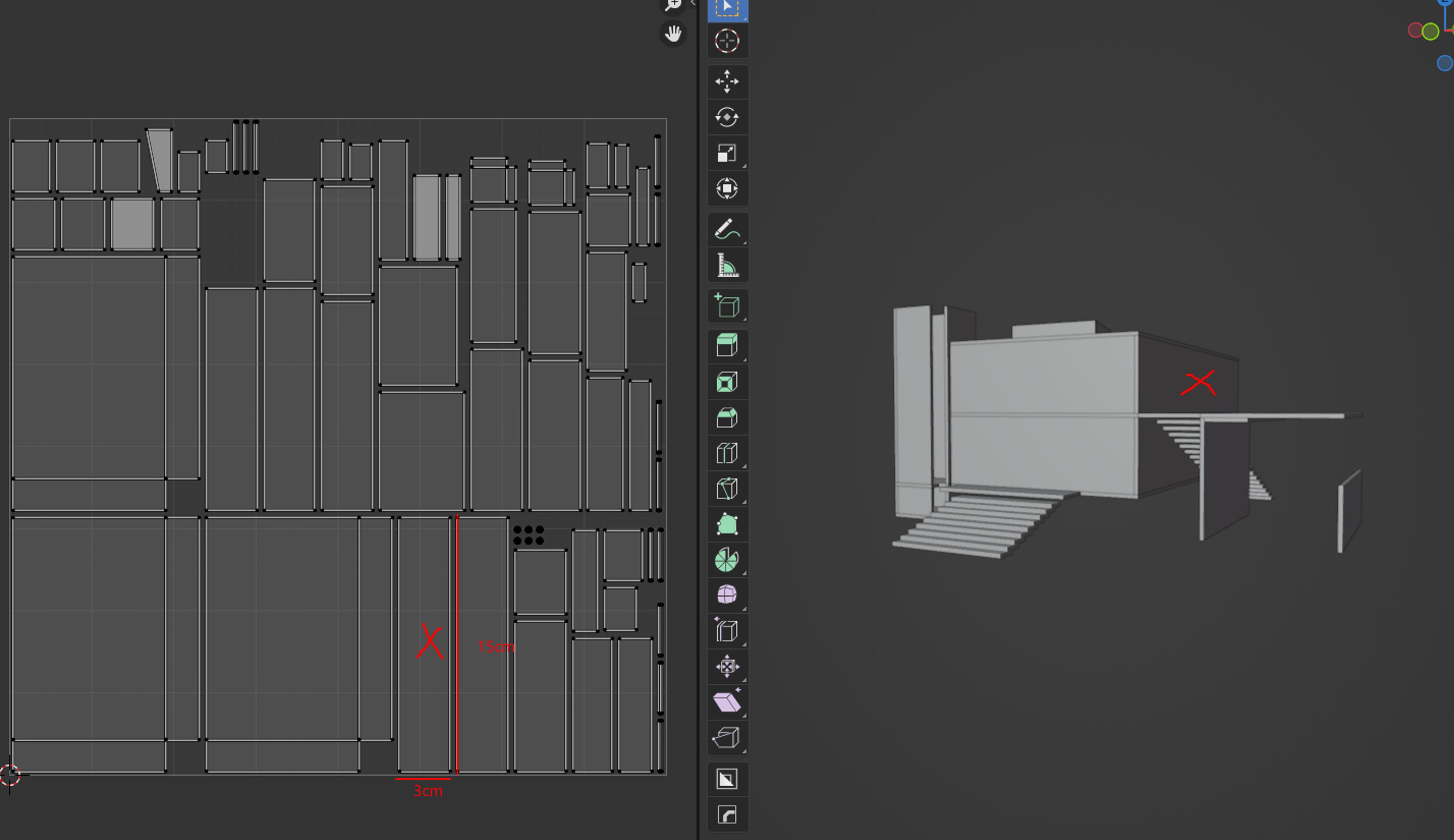
Task: Select the Shear tool
Action: tap(727, 702)
